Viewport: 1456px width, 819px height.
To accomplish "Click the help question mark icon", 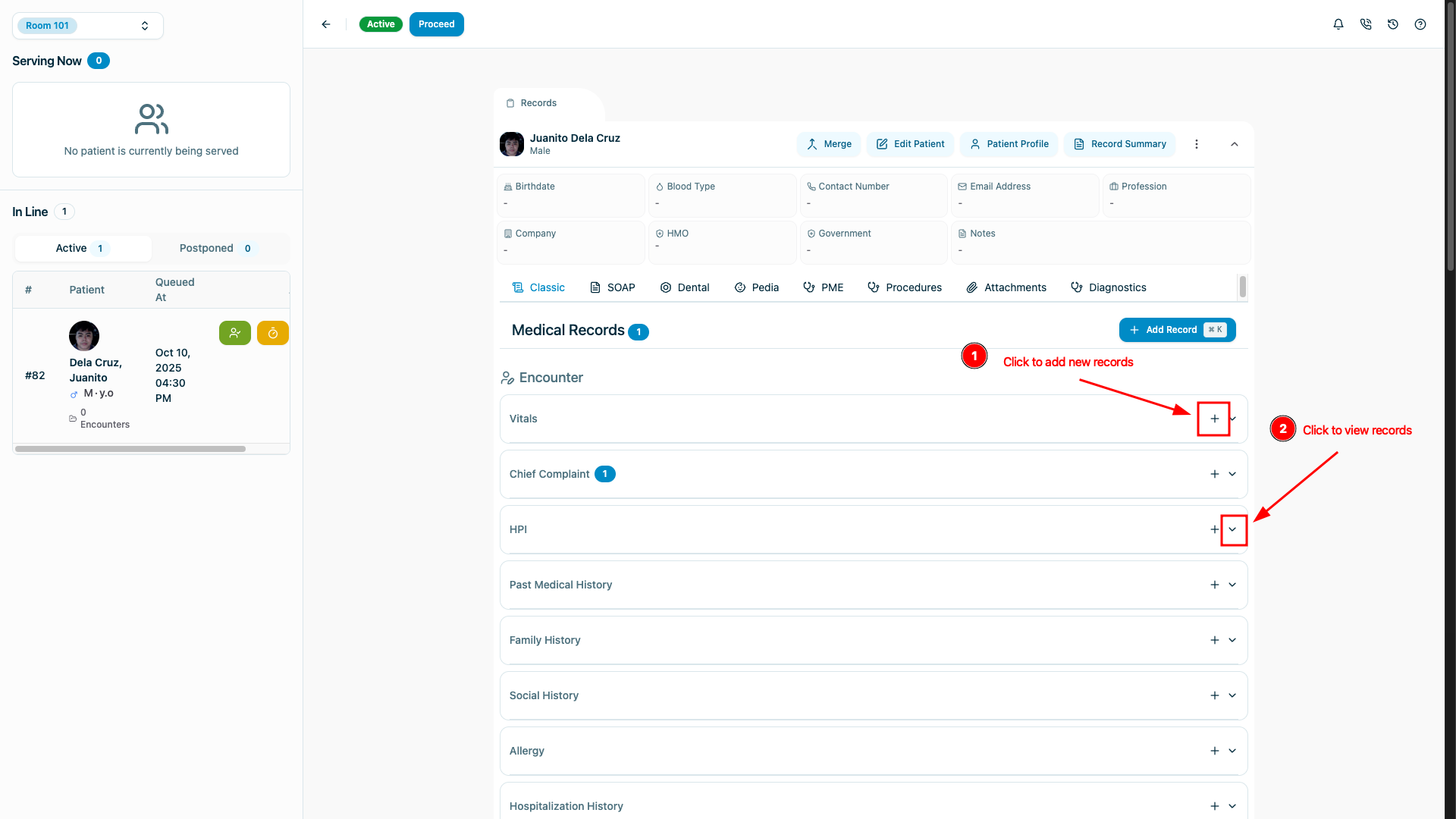I will (1420, 24).
